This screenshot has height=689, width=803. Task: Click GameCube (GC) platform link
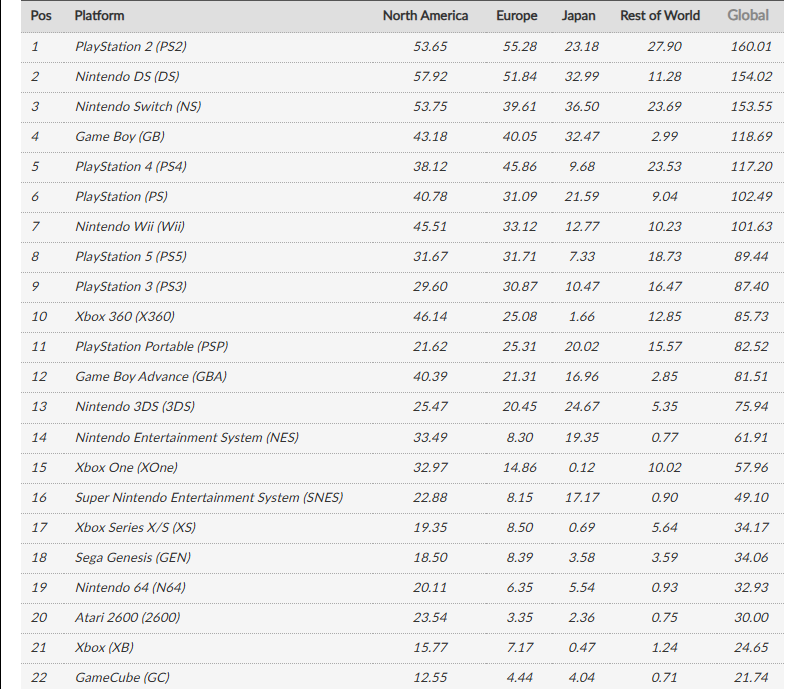pyautogui.click(x=122, y=677)
